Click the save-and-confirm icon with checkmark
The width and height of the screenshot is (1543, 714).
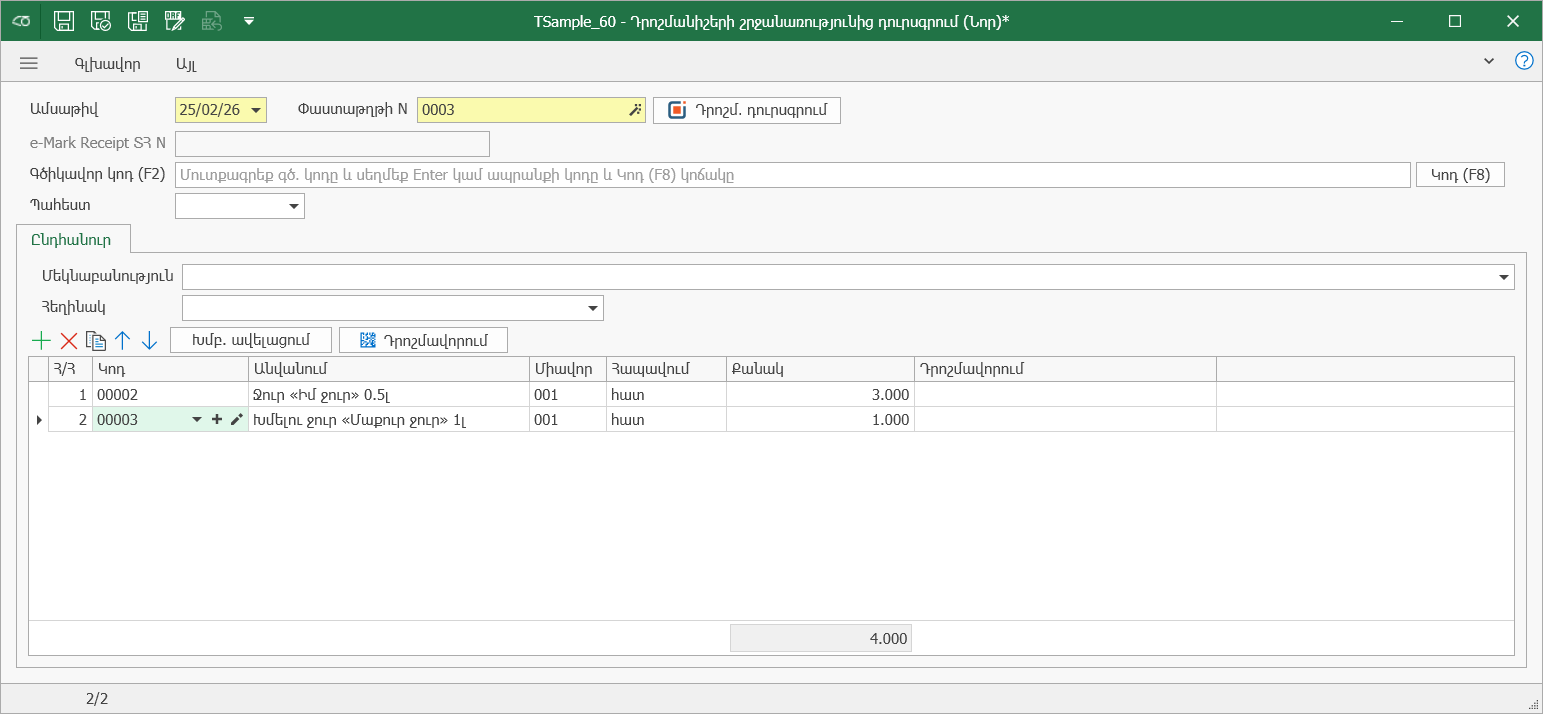(101, 21)
